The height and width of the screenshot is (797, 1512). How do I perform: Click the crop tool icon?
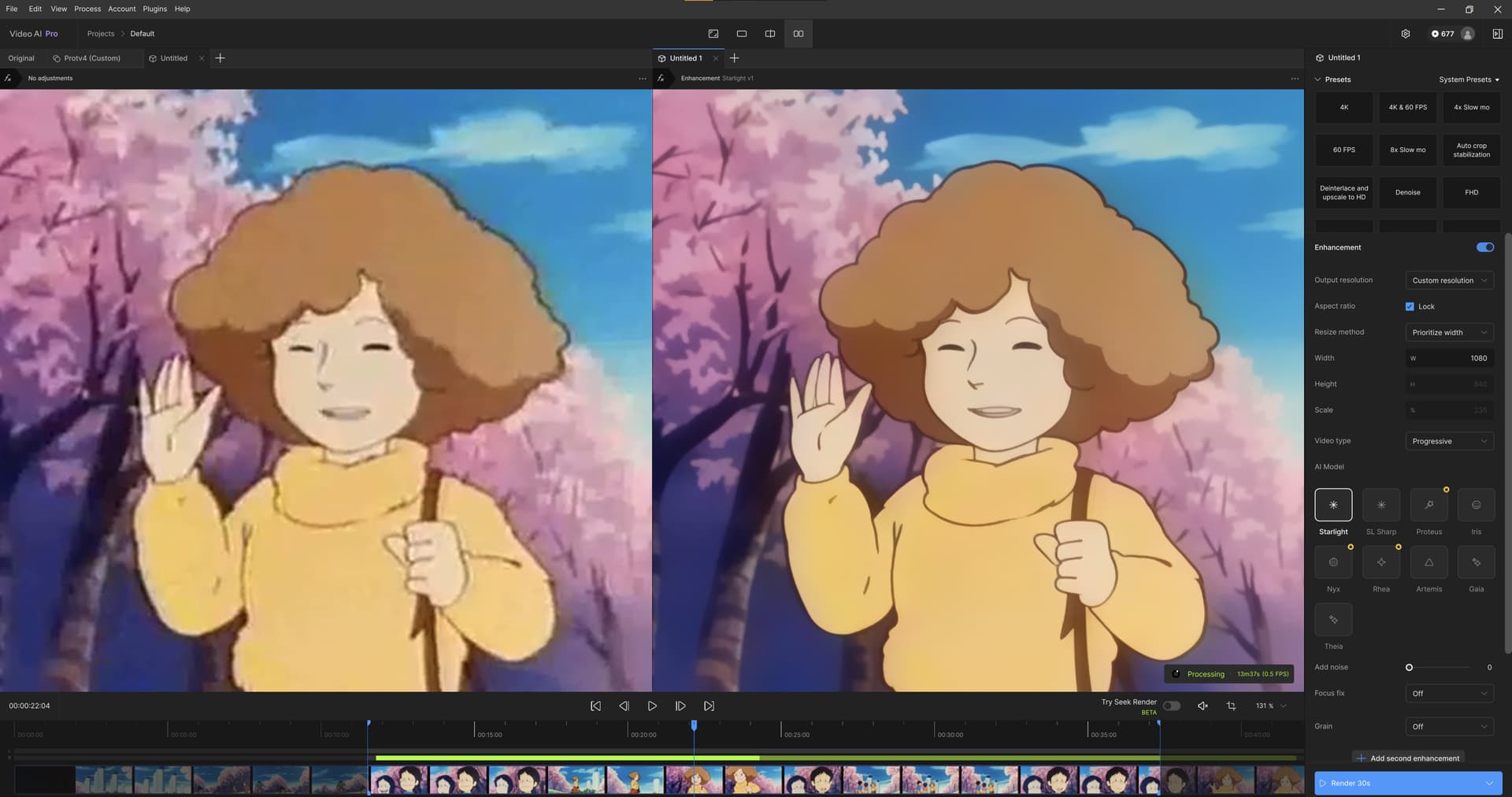pos(1231,706)
